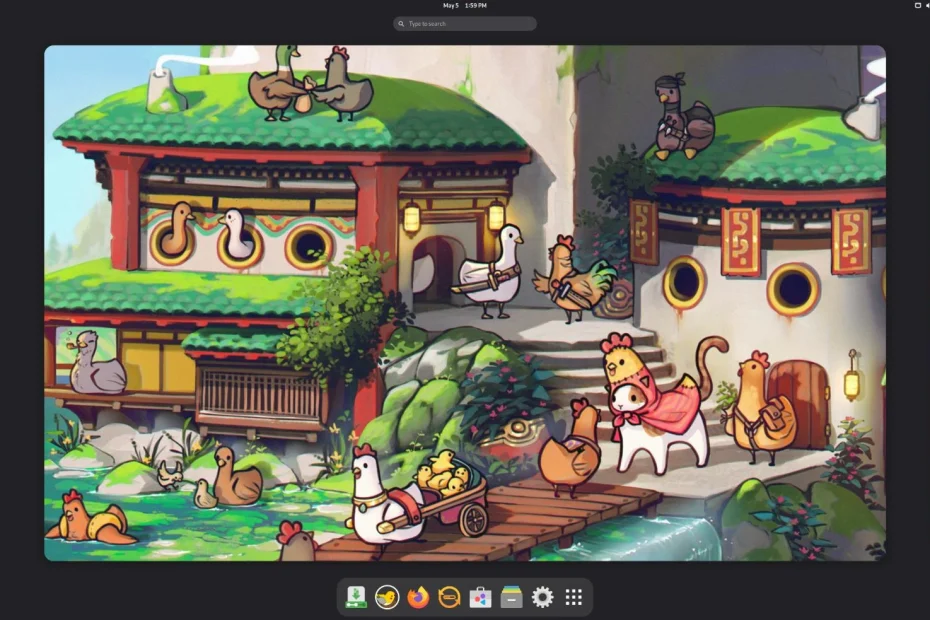The image size is (930, 620).
Task: Open the Files file manager in the dash
Action: point(511,597)
